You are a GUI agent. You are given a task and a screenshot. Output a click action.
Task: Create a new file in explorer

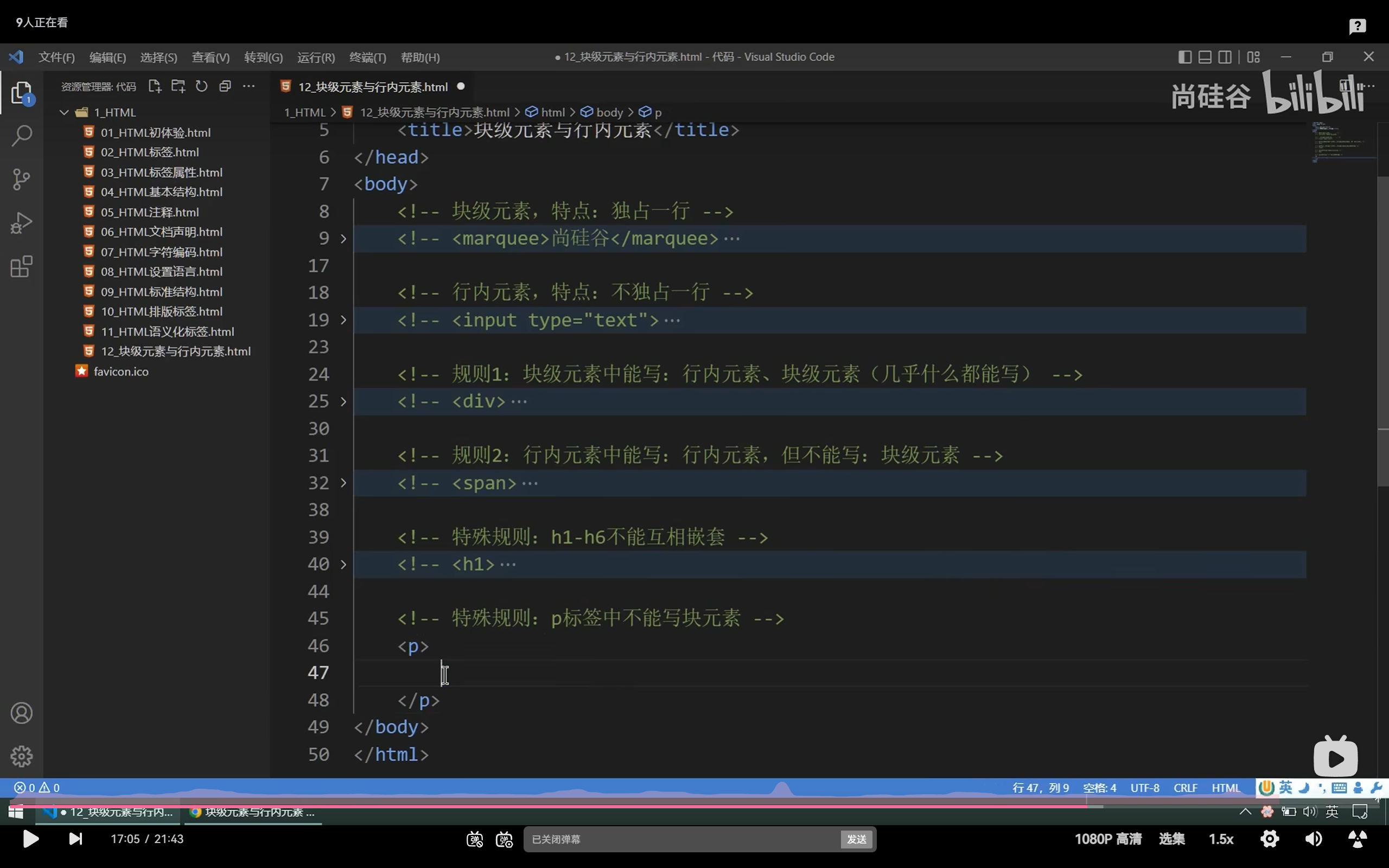[155, 86]
